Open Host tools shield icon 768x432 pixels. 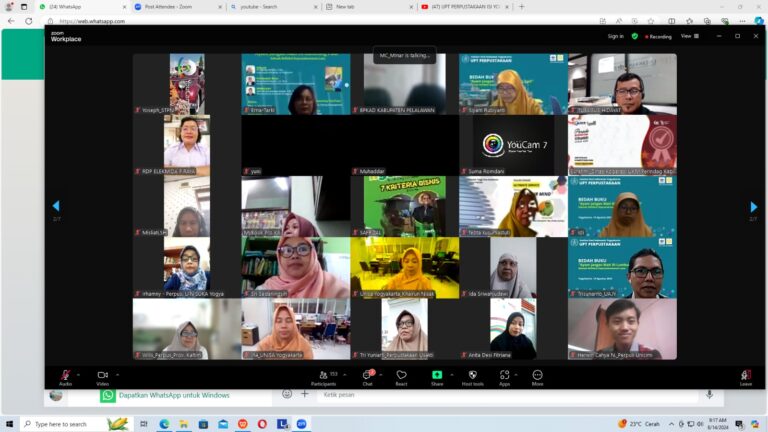pyautogui.click(x=472, y=375)
